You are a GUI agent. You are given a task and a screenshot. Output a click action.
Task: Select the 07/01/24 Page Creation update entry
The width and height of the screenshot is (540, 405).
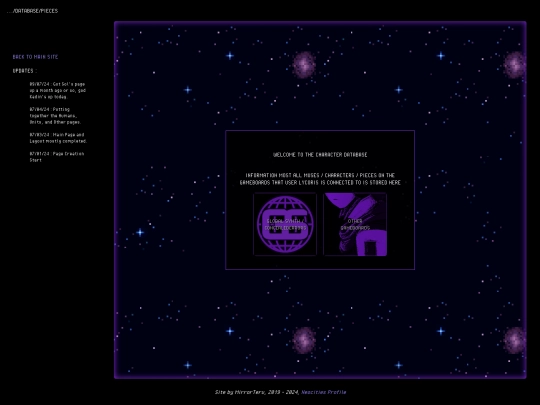[57, 157]
